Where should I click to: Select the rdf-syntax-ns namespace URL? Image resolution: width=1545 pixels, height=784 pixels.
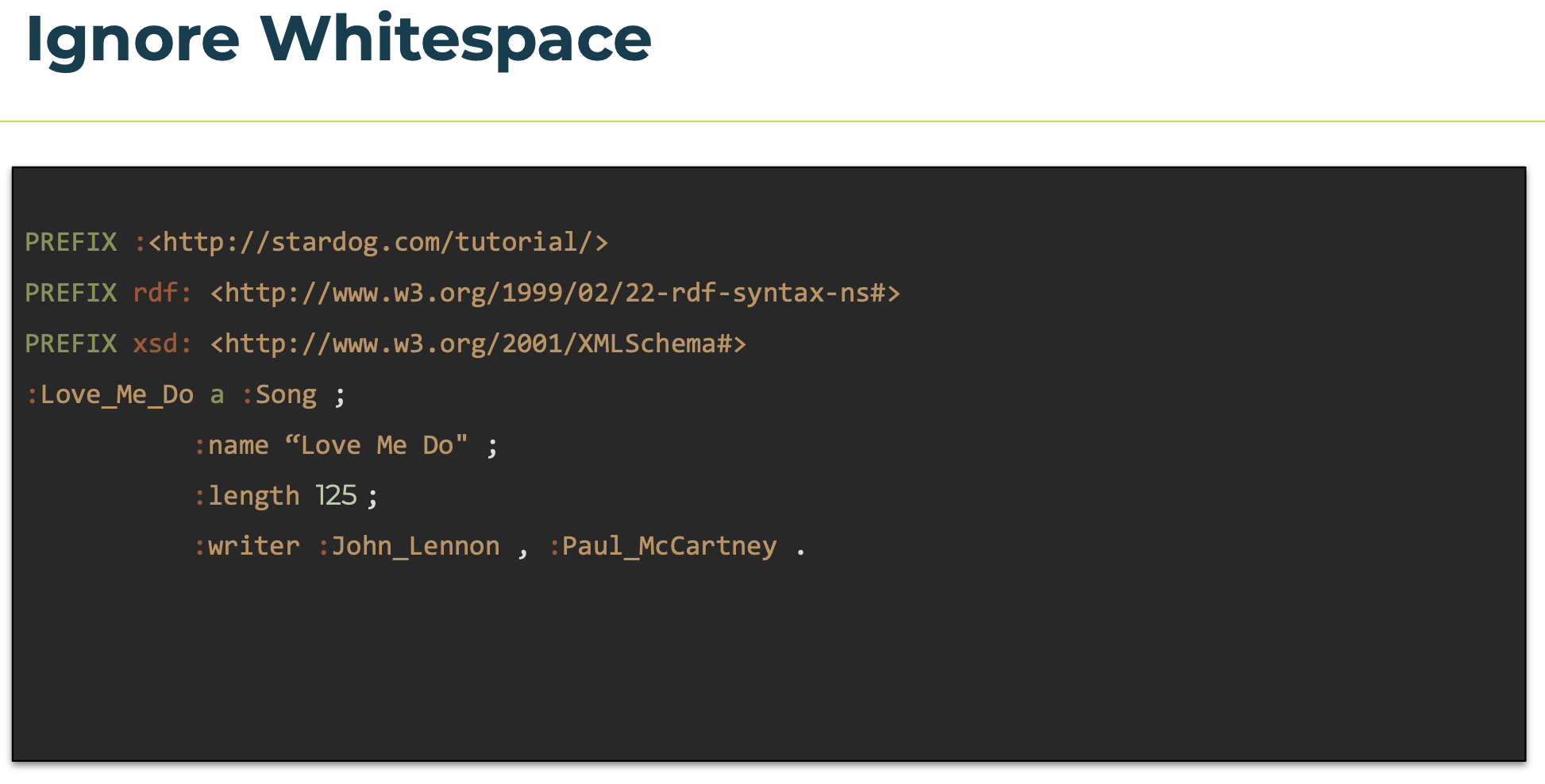click(555, 293)
